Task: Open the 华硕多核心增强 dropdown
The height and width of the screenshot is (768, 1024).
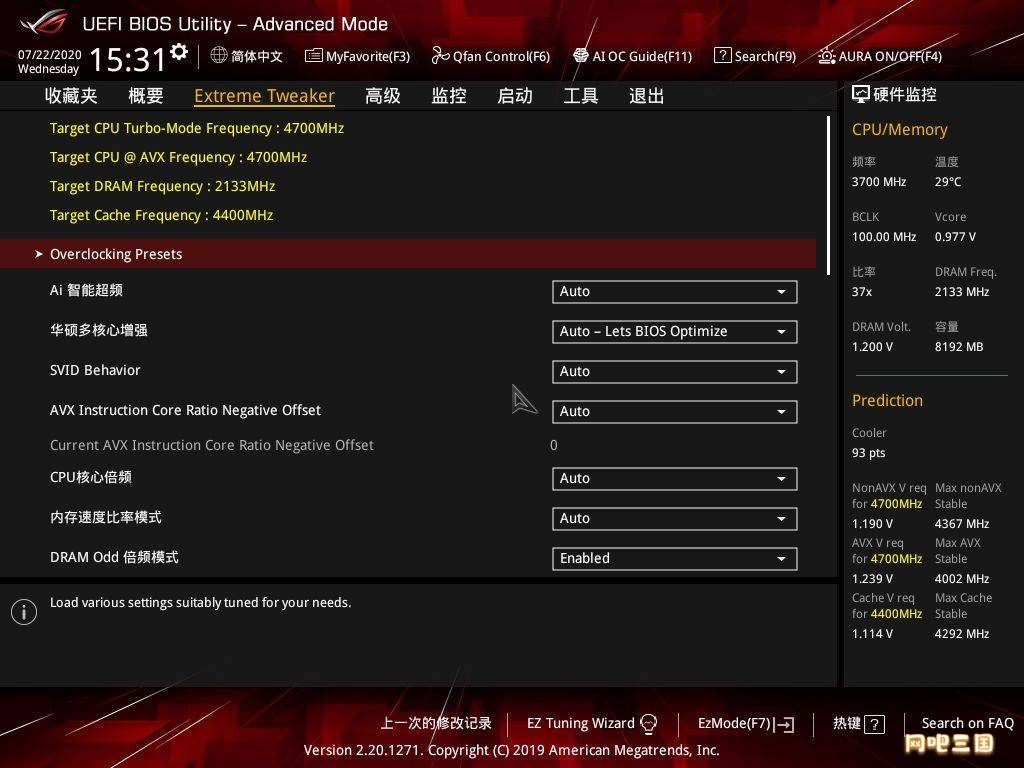Action: [x=675, y=332]
